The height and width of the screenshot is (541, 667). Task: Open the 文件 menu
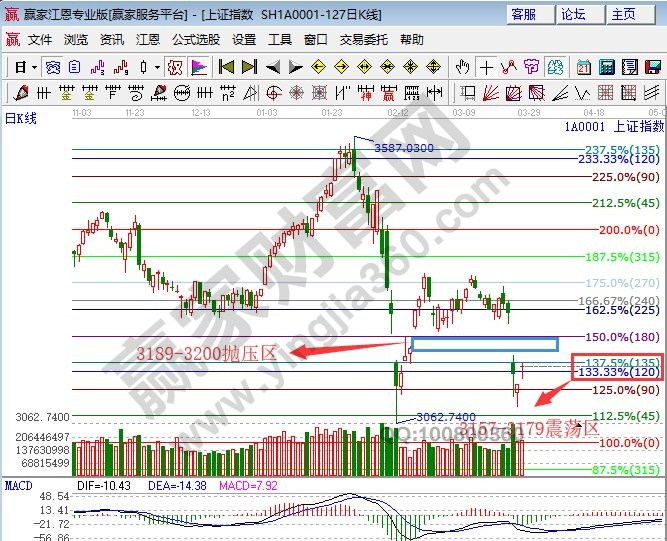pyautogui.click(x=40, y=40)
